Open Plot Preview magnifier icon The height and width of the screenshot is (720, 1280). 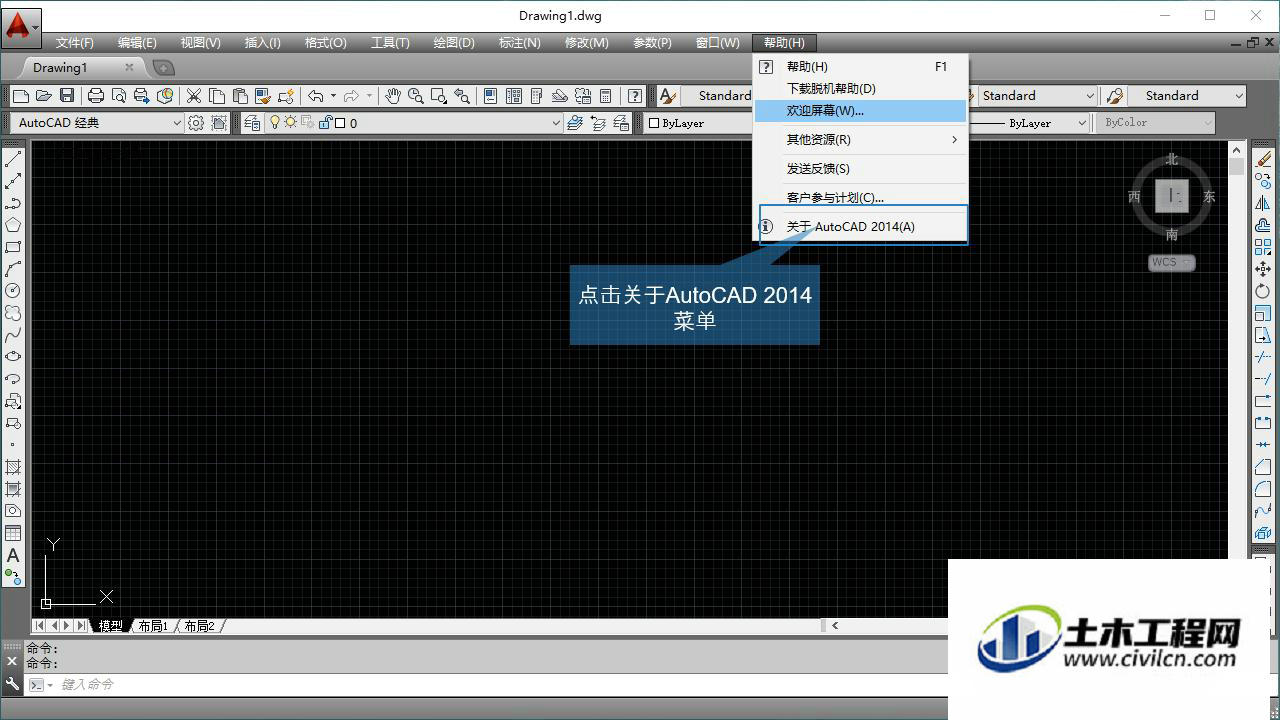119,96
